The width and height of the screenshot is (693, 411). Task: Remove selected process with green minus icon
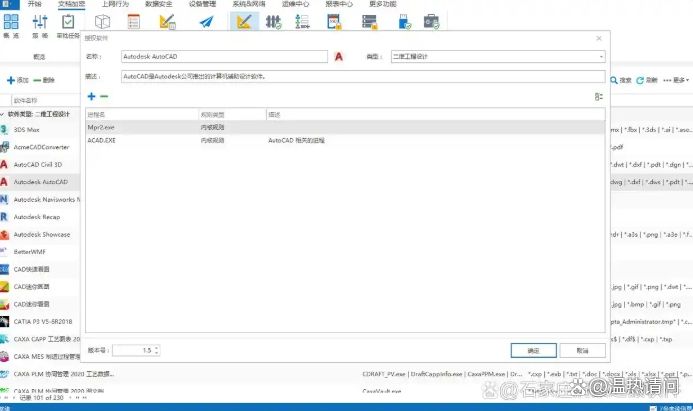[104, 96]
